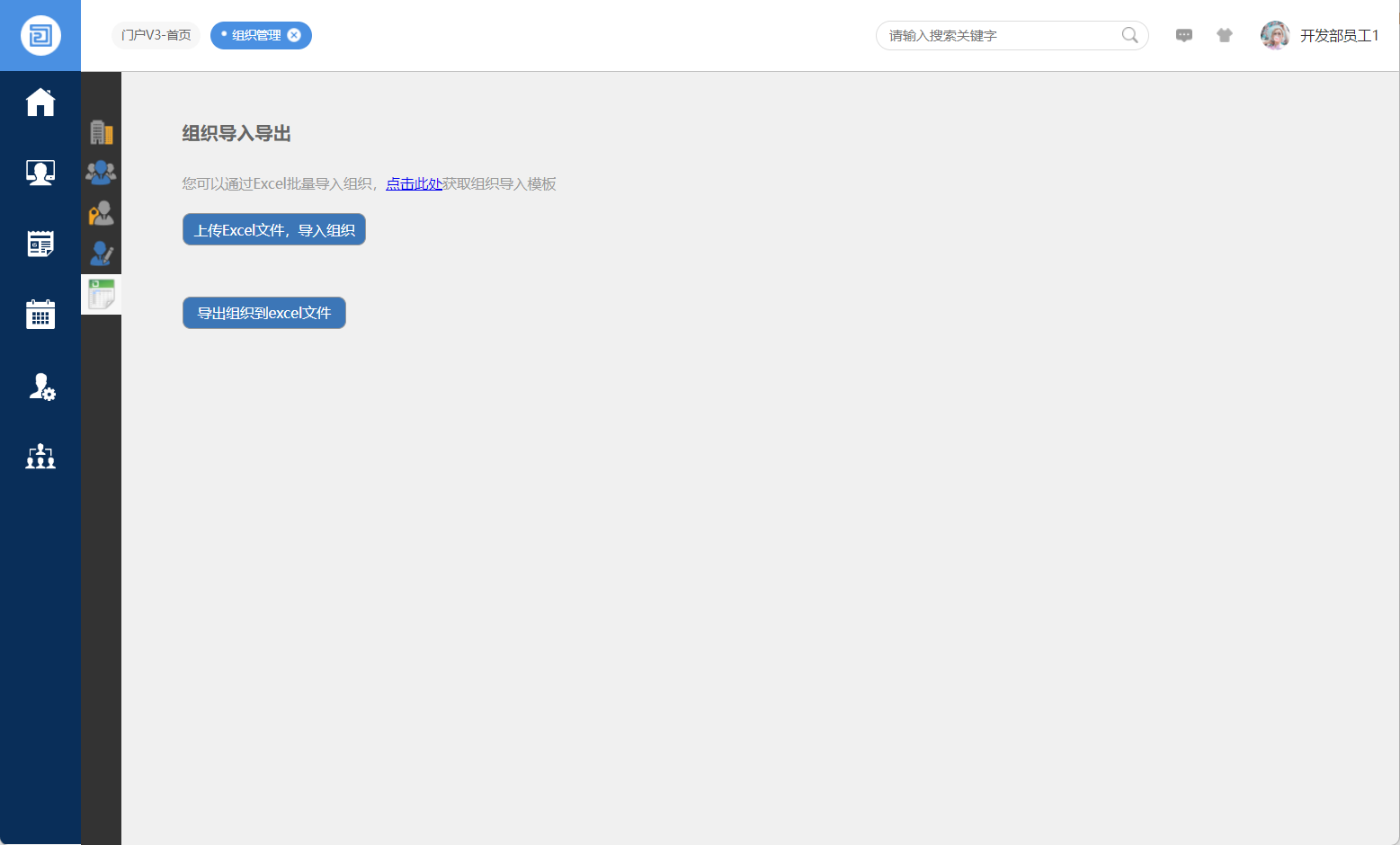The height and width of the screenshot is (845, 1400).
Task: Open the news document sidebar icon
Action: click(40, 244)
